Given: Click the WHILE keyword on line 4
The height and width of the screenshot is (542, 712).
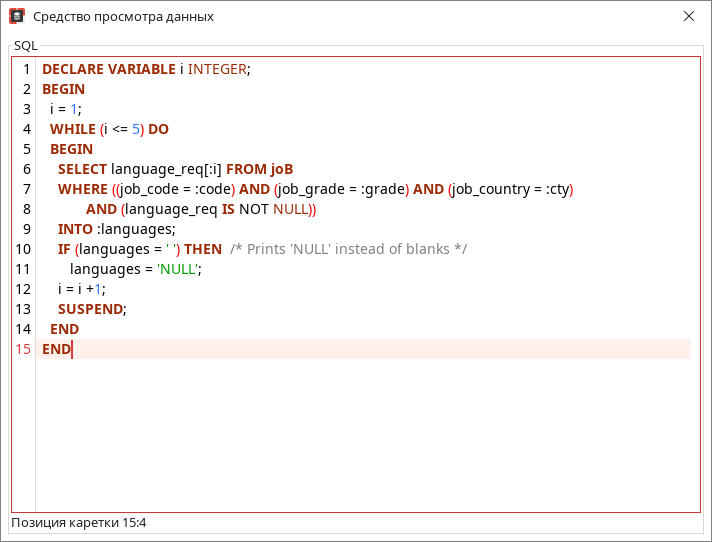Looking at the screenshot, I should [72, 129].
